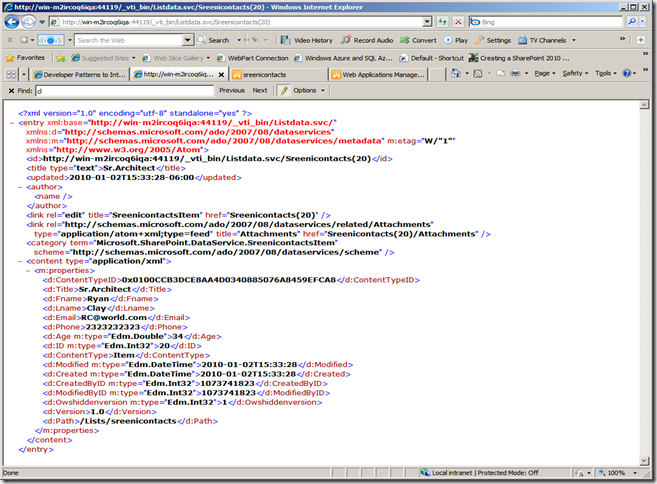Click Record Audio in the toolbar
Screen dimensions: 657x484
(367, 40)
